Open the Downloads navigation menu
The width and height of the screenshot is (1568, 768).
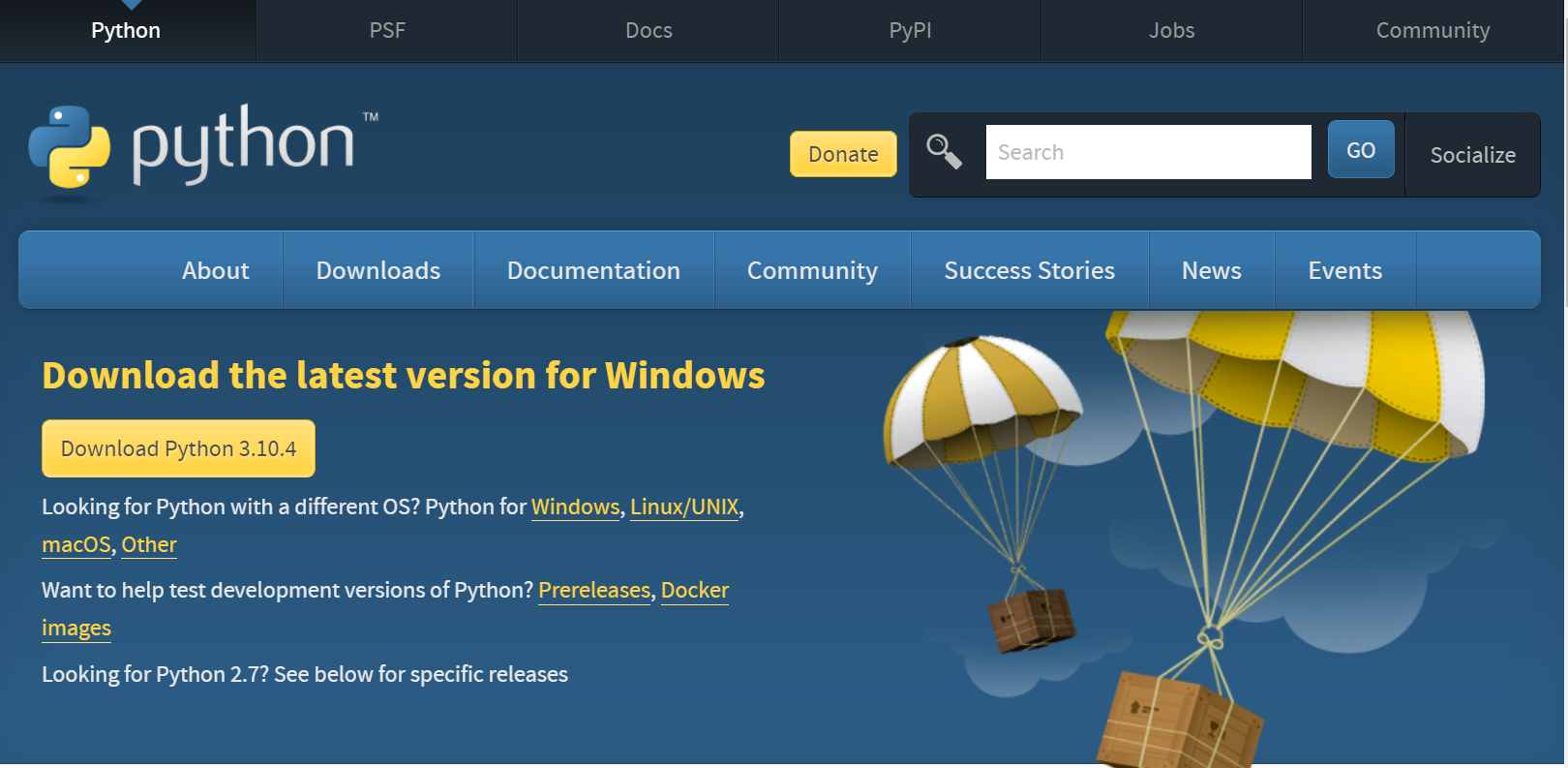coord(378,270)
